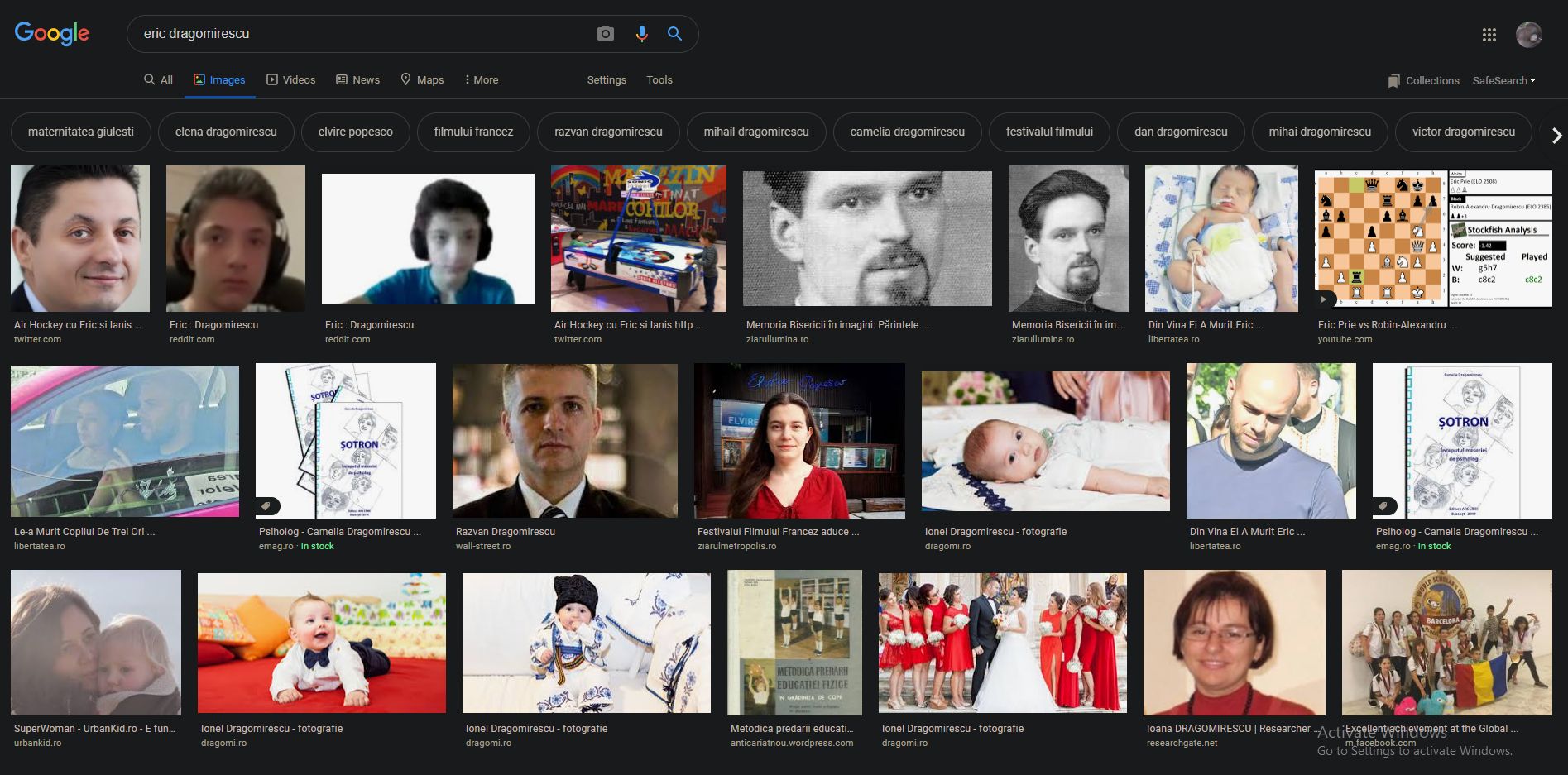Filter by 'maternitatea giulesti' chip
Viewport: 1568px width, 775px height.
(x=81, y=132)
